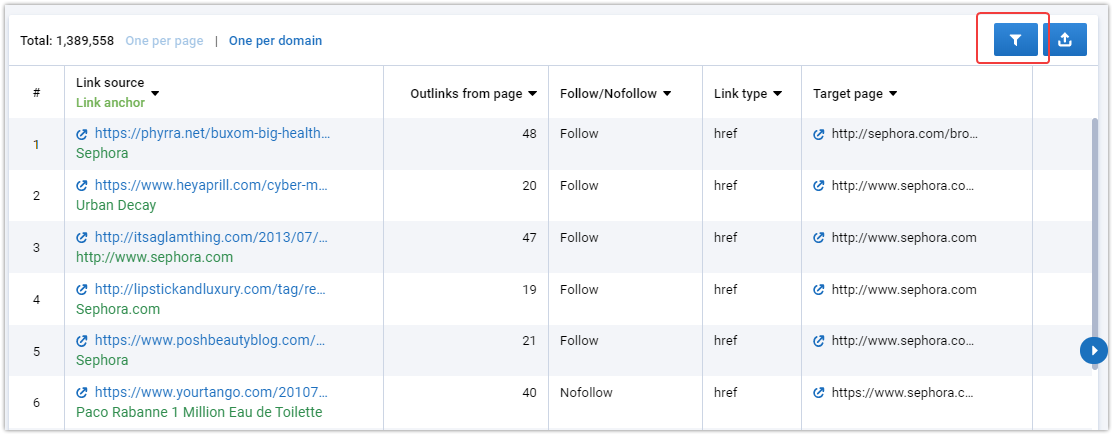Open external link icon for itsaglamthing source
The height and width of the screenshot is (435, 1113).
tap(82, 238)
